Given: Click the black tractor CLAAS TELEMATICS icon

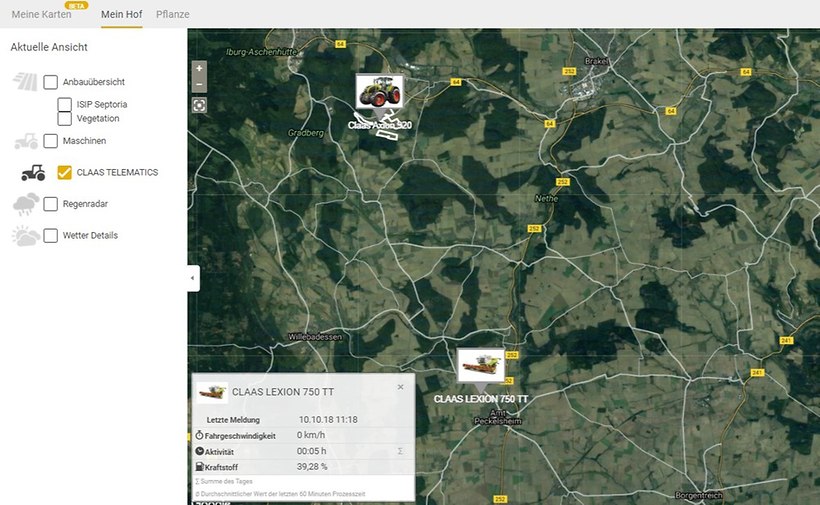Looking at the screenshot, I should (33, 173).
